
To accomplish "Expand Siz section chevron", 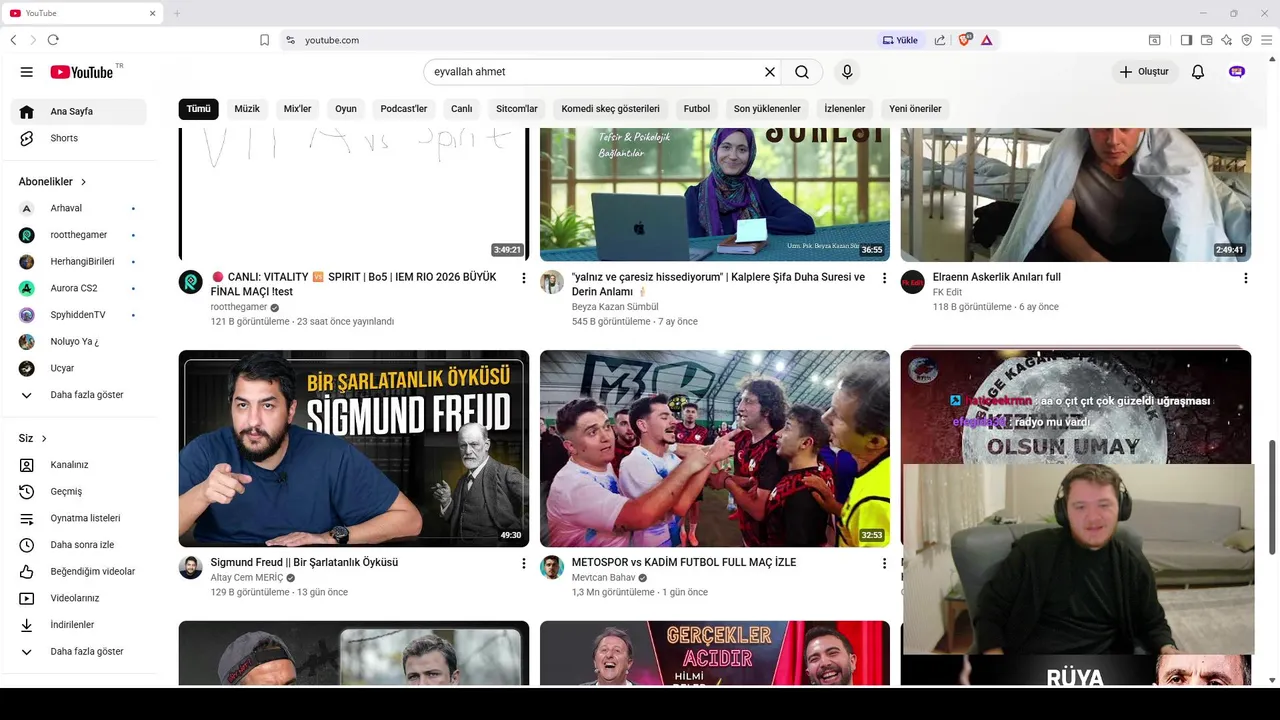I will [x=44, y=438].
